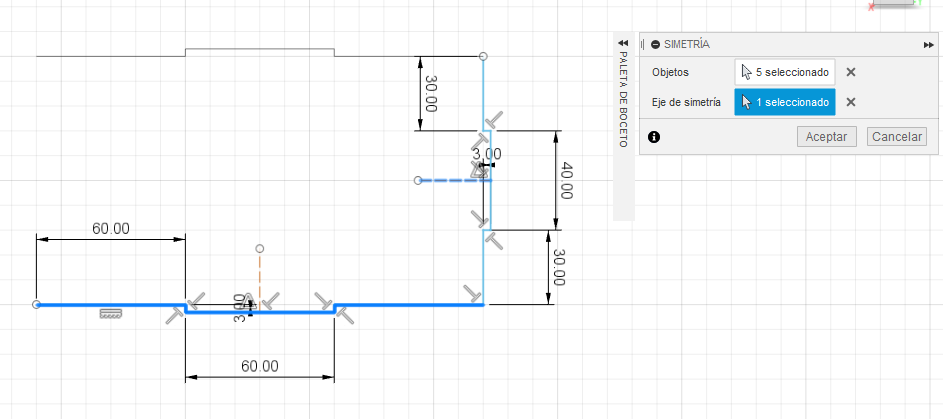943x419 pixels.
Task: Click the bottom 60.00 horizontal dimension
Action: (x=260, y=365)
